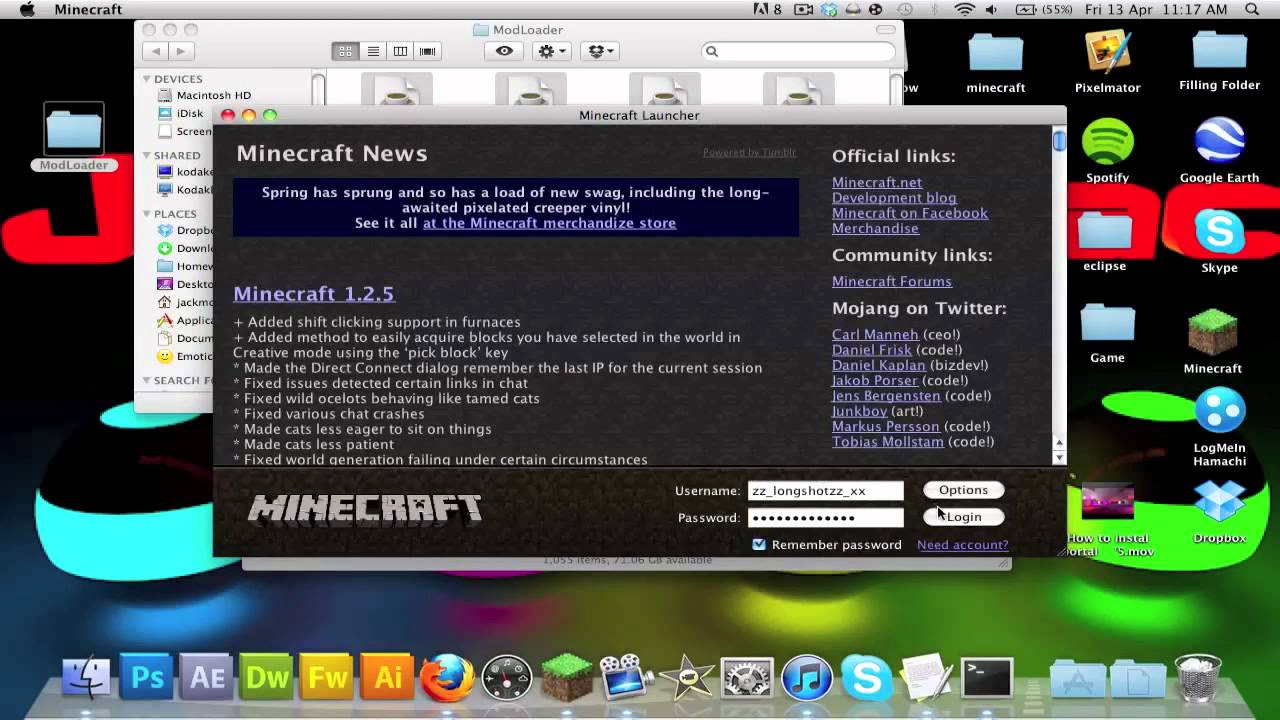
Task: Select the LogMeIn Hamachi desktop icon
Action: [x=1219, y=413]
